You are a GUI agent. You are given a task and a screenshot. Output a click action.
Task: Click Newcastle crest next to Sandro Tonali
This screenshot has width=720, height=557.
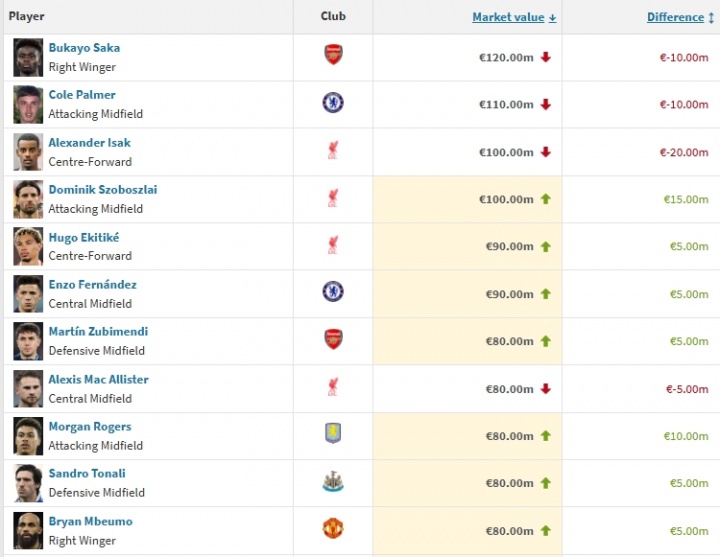pyautogui.click(x=333, y=482)
